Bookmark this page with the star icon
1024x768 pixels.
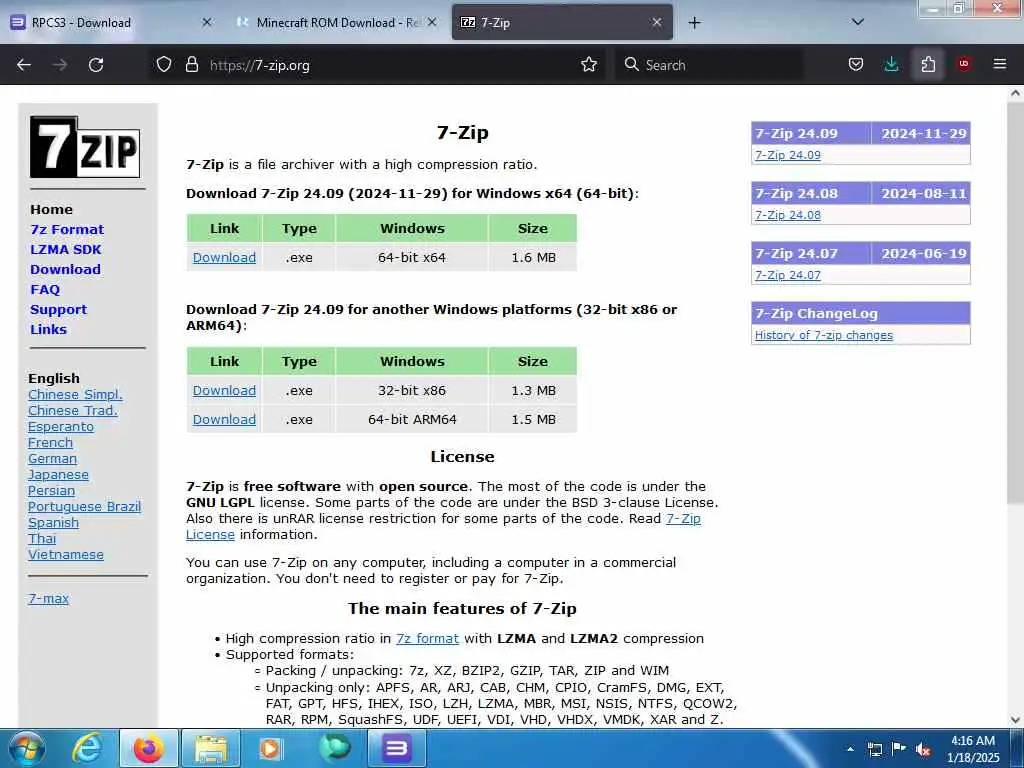point(589,65)
